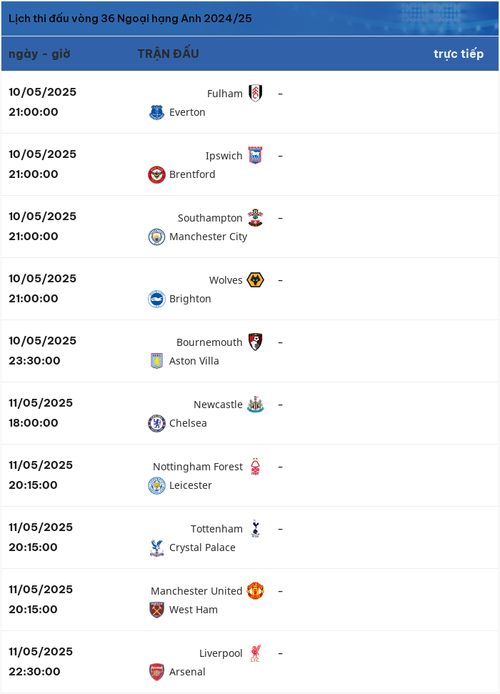Click the Everton club crest
Viewport: 500px width, 694px height.
click(157, 112)
